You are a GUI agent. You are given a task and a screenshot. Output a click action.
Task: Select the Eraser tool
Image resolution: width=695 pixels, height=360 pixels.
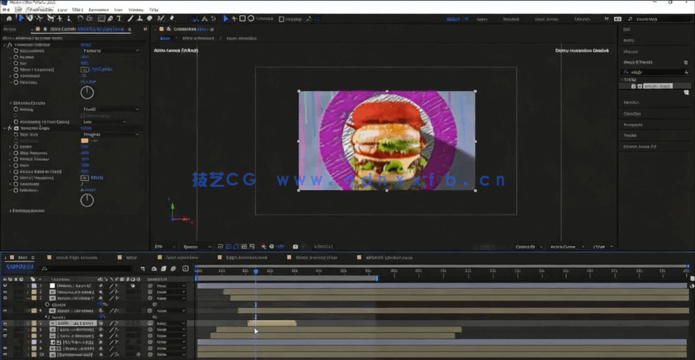[149, 19]
